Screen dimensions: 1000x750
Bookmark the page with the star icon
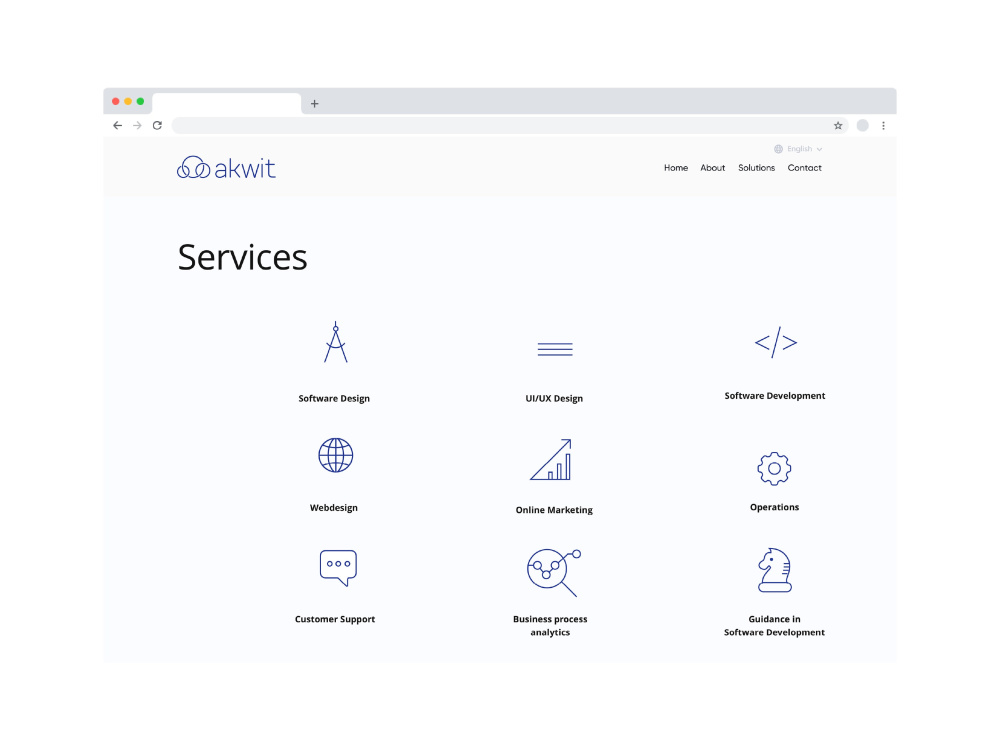pyautogui.click(x=838, y=126)
